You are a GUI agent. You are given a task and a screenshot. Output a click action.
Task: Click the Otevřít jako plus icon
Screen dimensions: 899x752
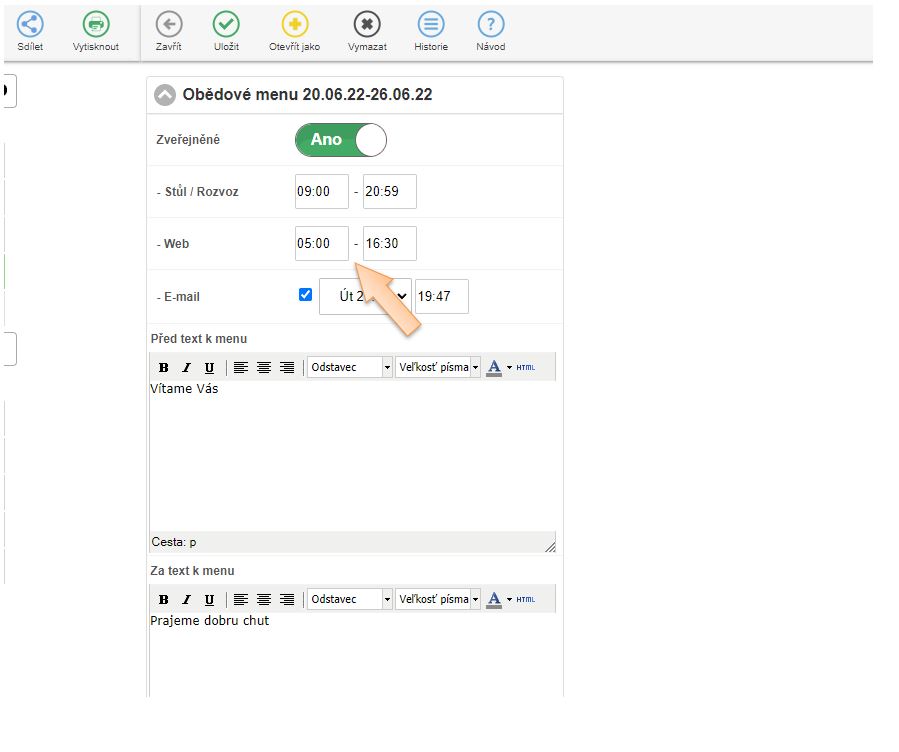(294, 25)
